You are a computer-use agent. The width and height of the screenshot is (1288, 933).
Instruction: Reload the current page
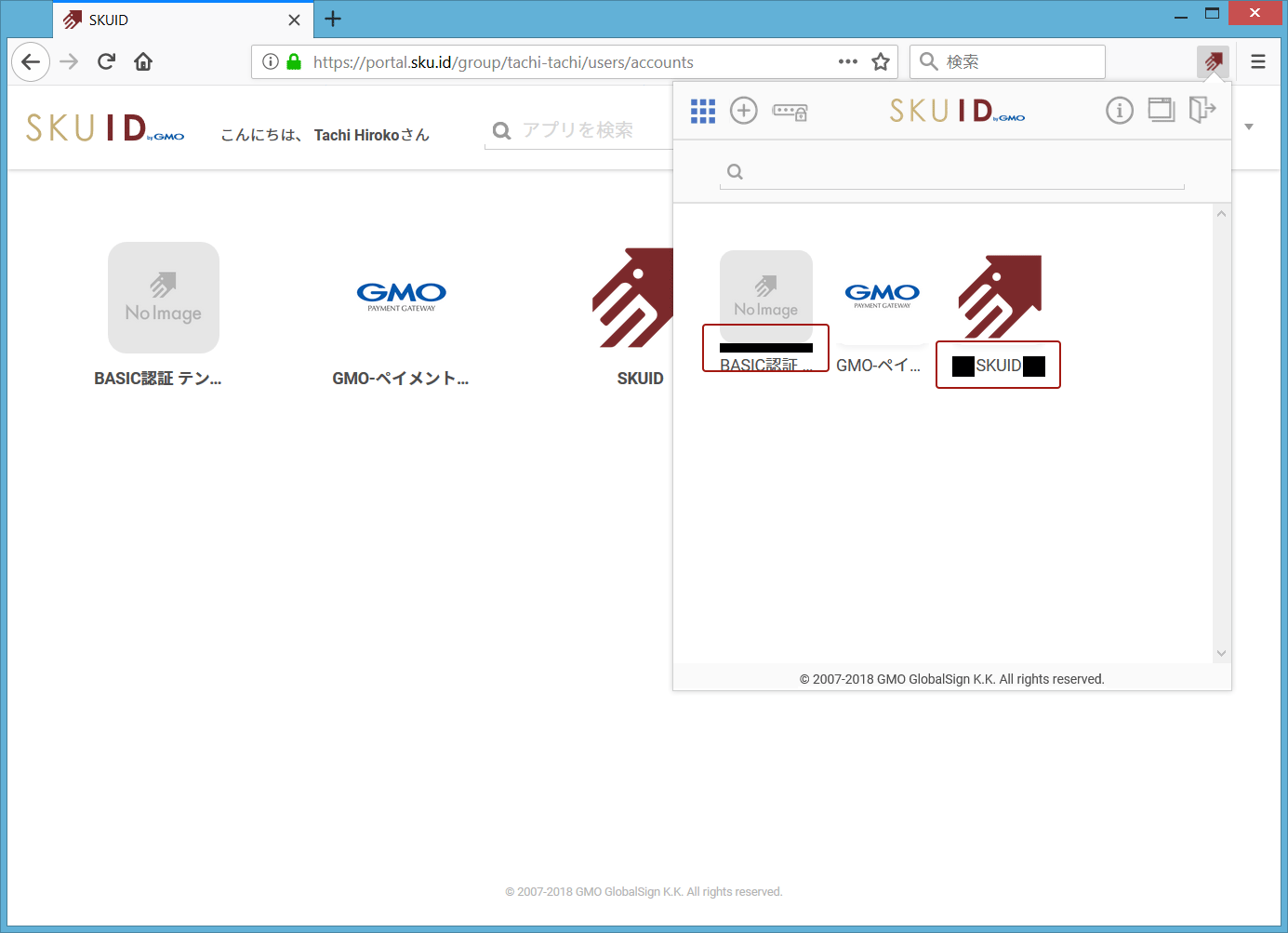point(106,62)
